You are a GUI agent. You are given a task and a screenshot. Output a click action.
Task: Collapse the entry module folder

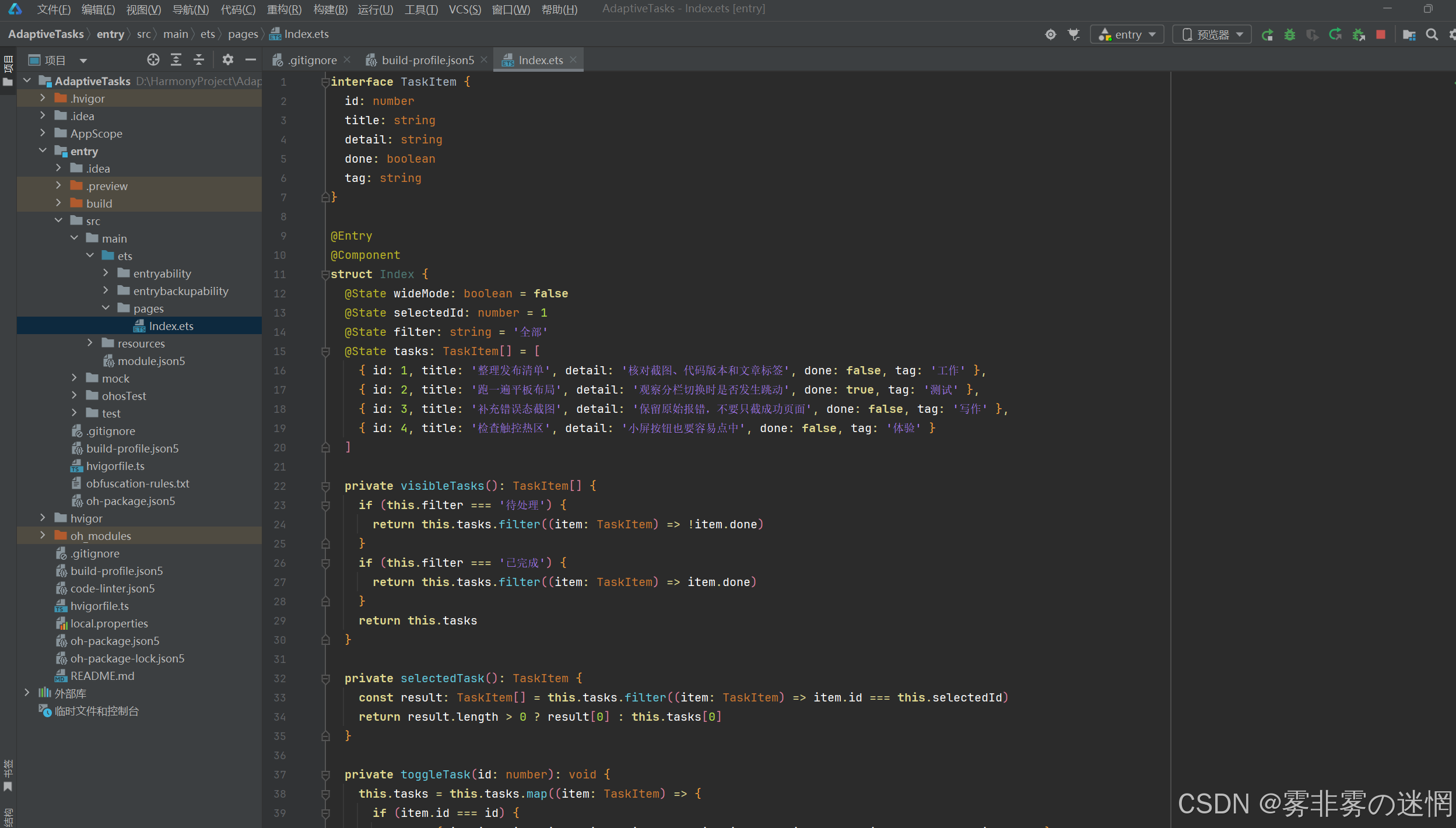[43, 150]
